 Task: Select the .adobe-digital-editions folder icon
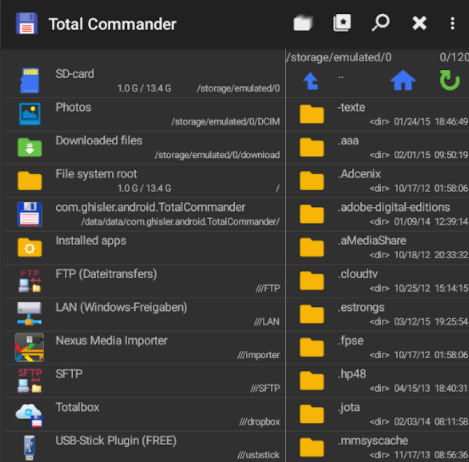click(312, 214)
